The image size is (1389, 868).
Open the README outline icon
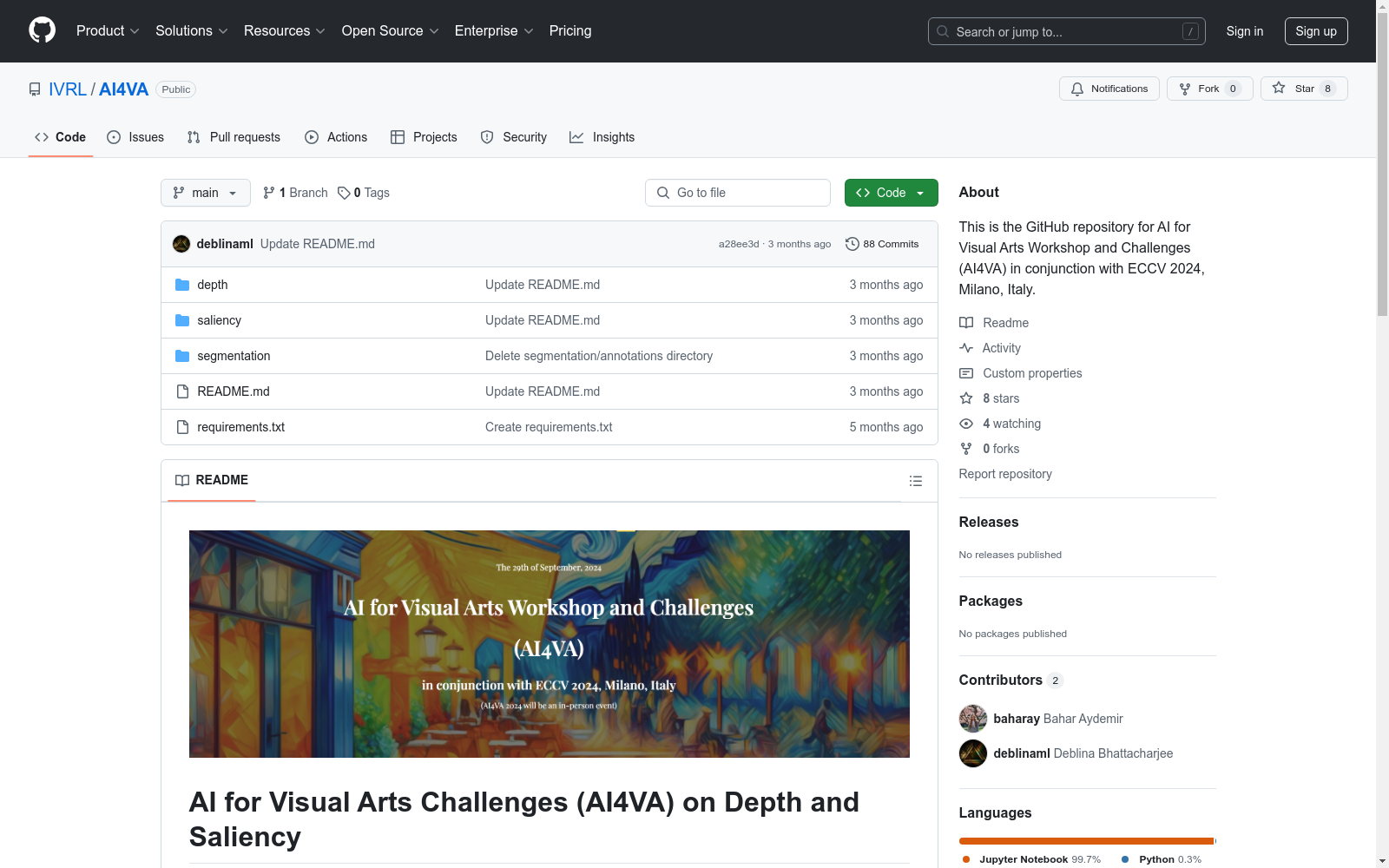tap(915, 481)
